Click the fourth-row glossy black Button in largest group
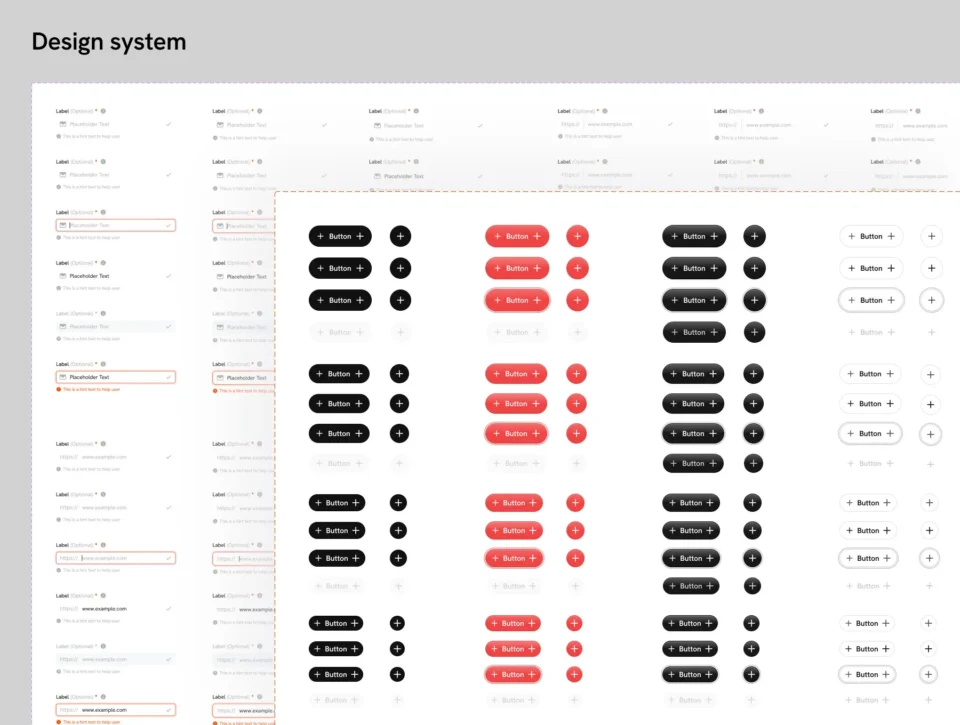960x725 pixels. [694, 332]
